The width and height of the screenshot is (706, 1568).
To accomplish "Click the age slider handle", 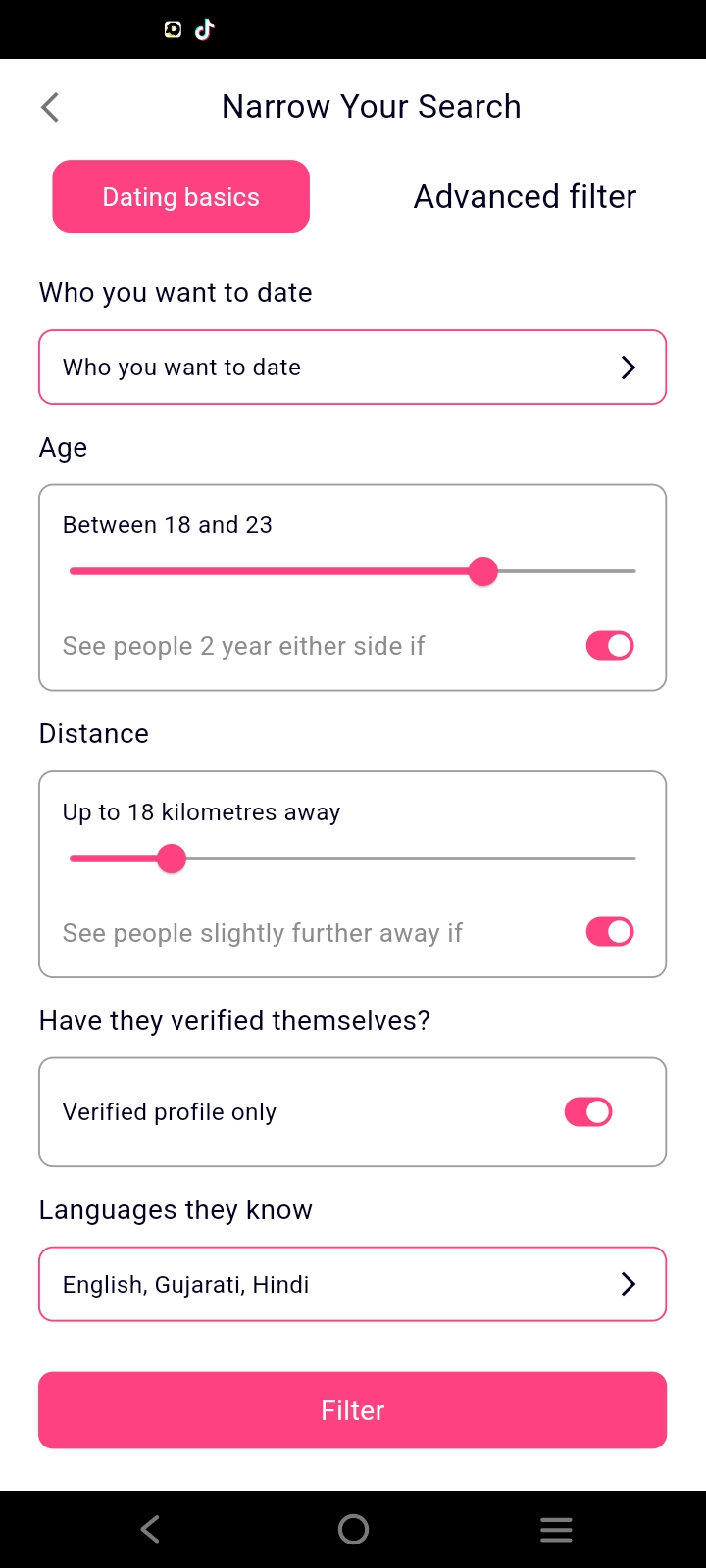I will tap(482, 570).
